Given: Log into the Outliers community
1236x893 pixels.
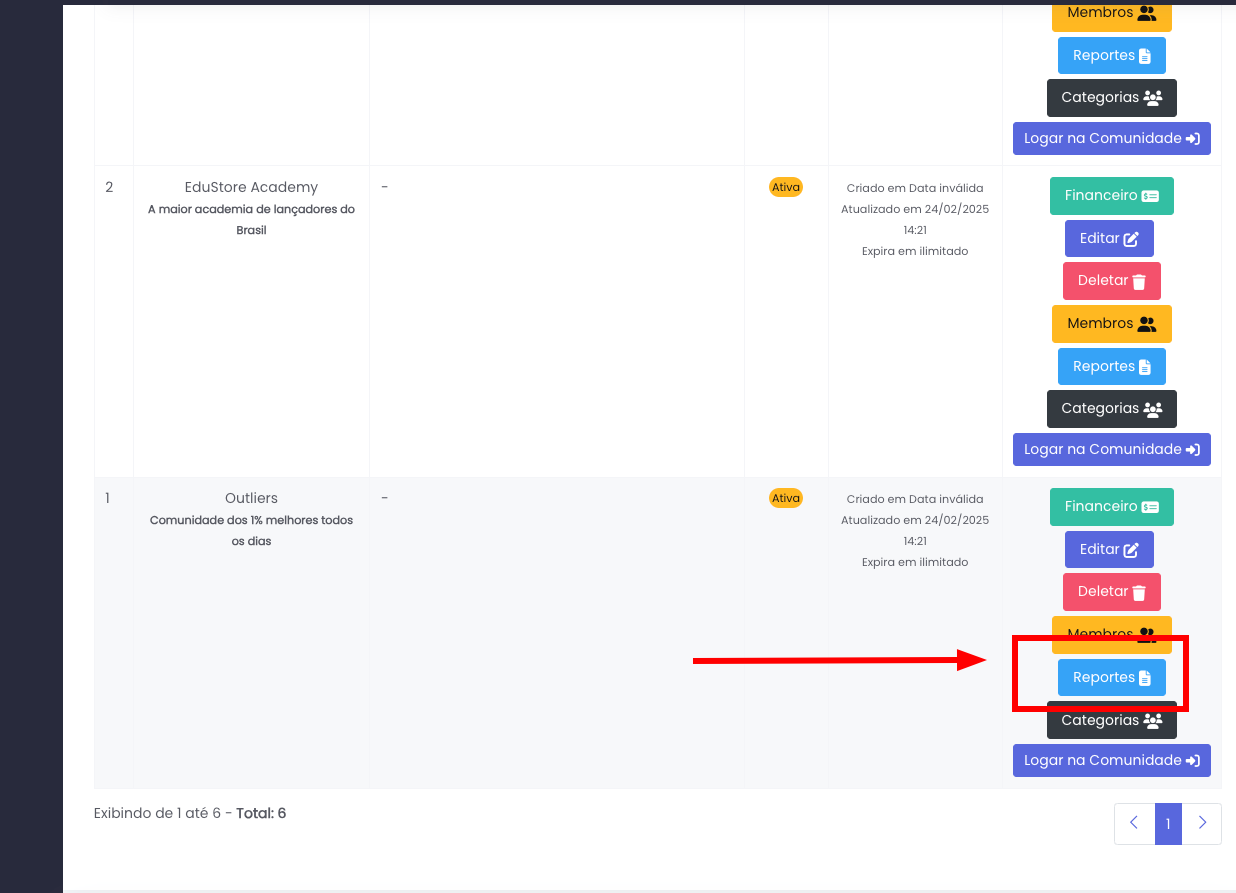Looking at the screenshot, I should pyautogui.click(x=1111, y=761).
